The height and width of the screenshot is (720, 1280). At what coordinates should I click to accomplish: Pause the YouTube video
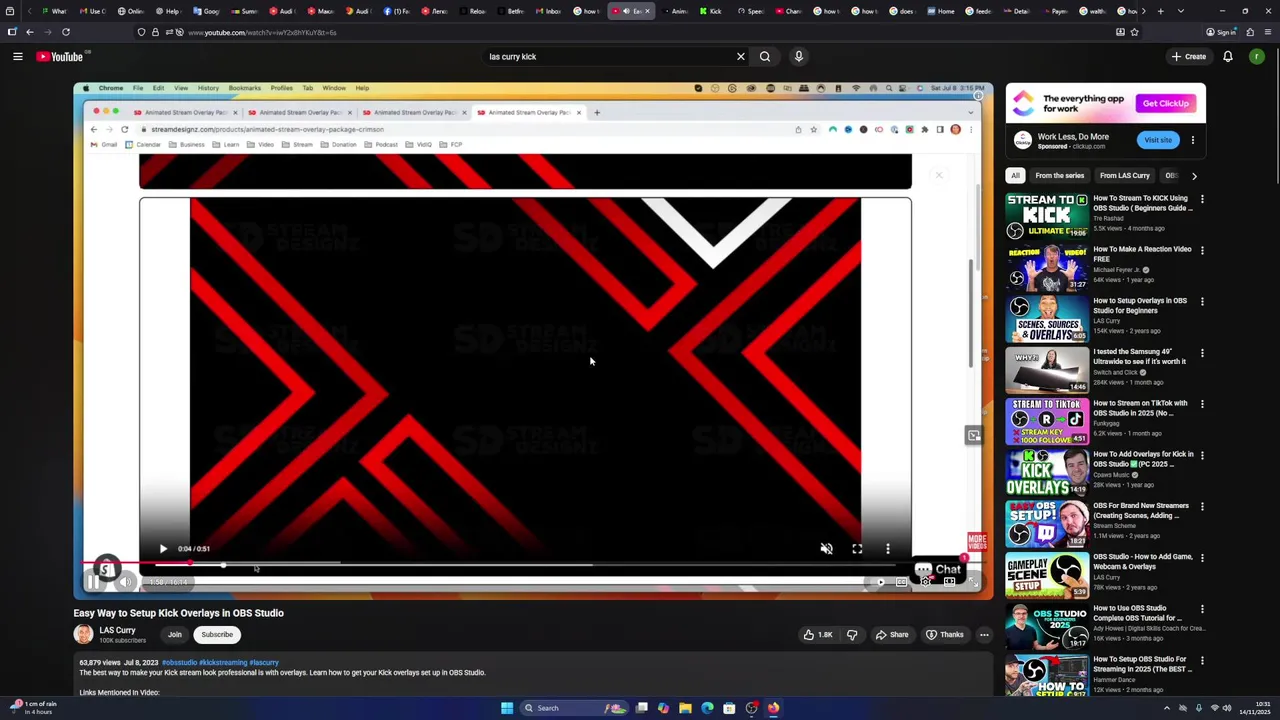point(92,582)
